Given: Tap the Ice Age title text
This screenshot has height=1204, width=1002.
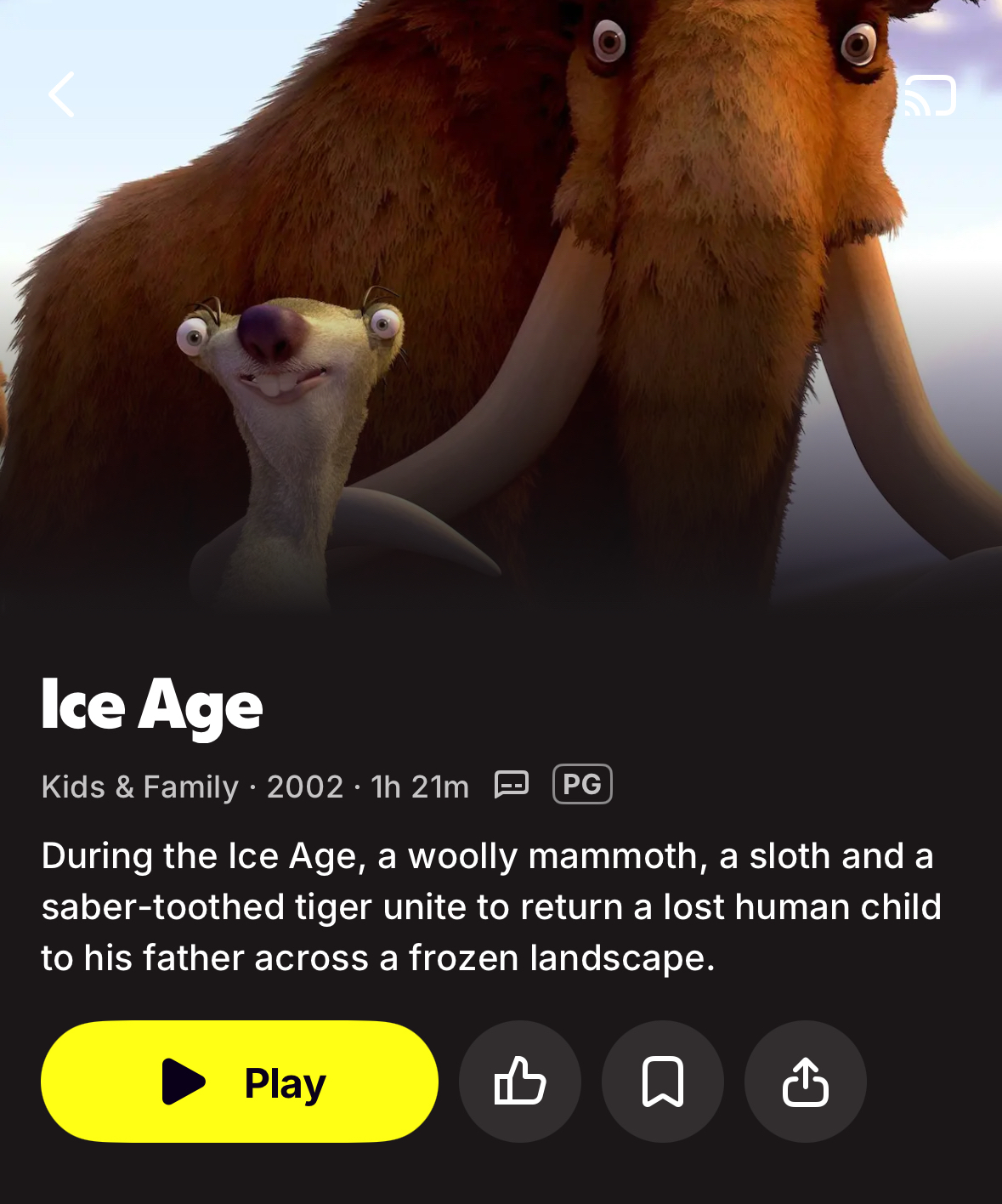Looking at the screenshot, I should 152,706.
